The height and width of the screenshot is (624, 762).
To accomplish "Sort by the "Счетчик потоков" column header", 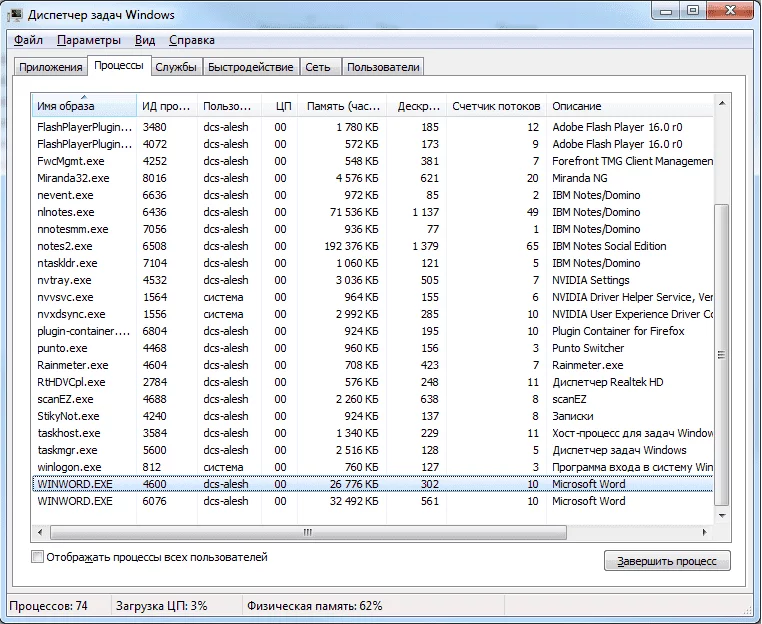I will (x=496, y=106).
